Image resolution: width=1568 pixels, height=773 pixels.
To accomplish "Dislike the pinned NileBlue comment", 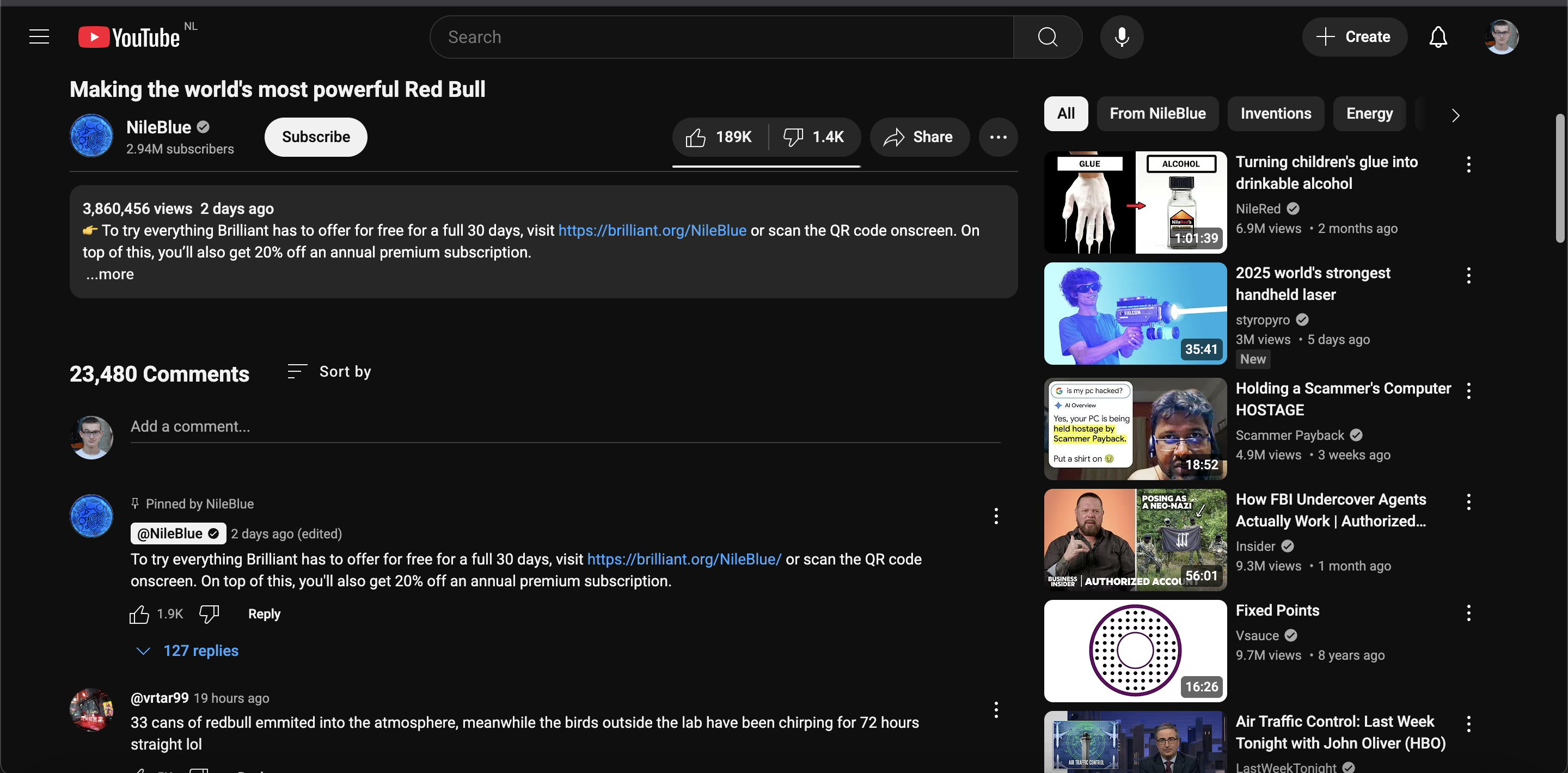I will coord(210,614).
